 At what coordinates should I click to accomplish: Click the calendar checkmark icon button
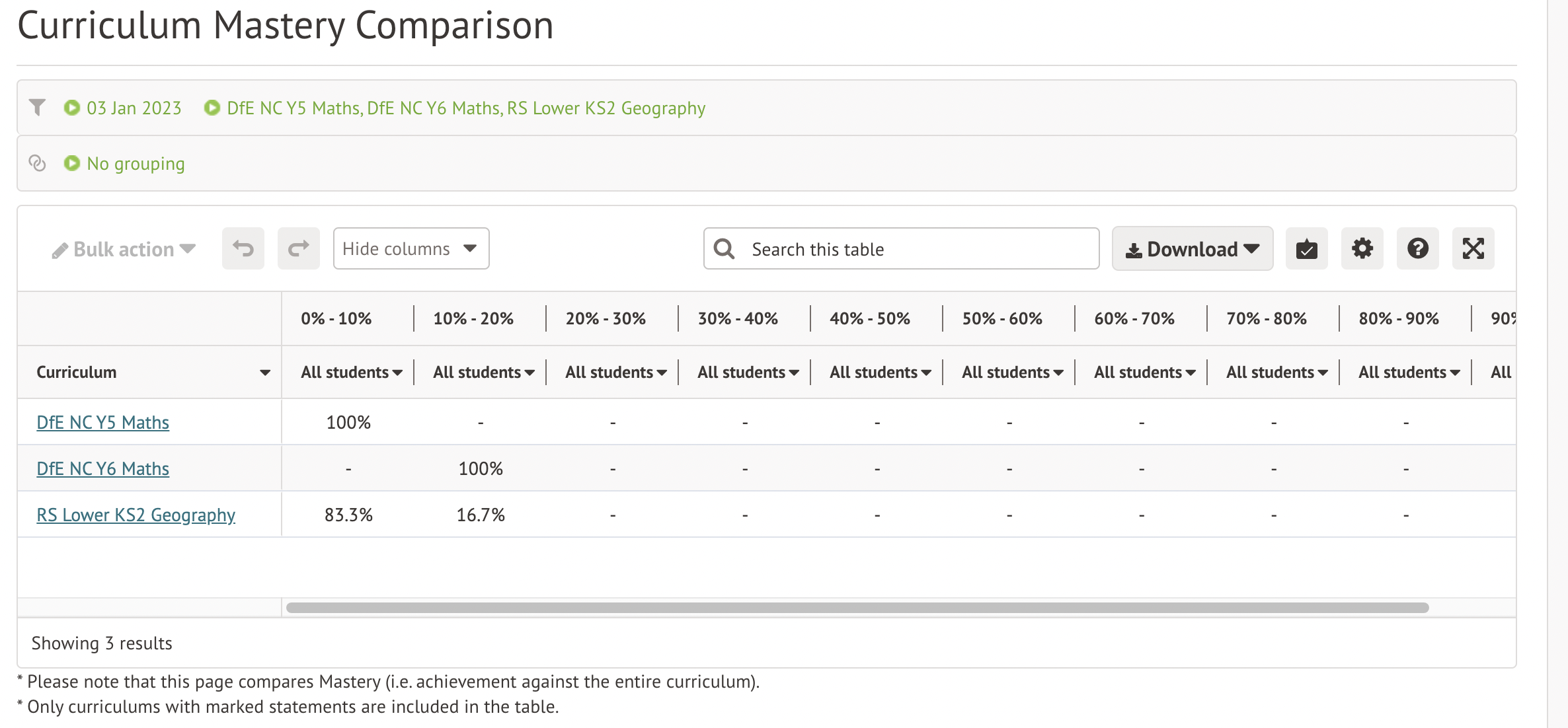pos(1306,249)
